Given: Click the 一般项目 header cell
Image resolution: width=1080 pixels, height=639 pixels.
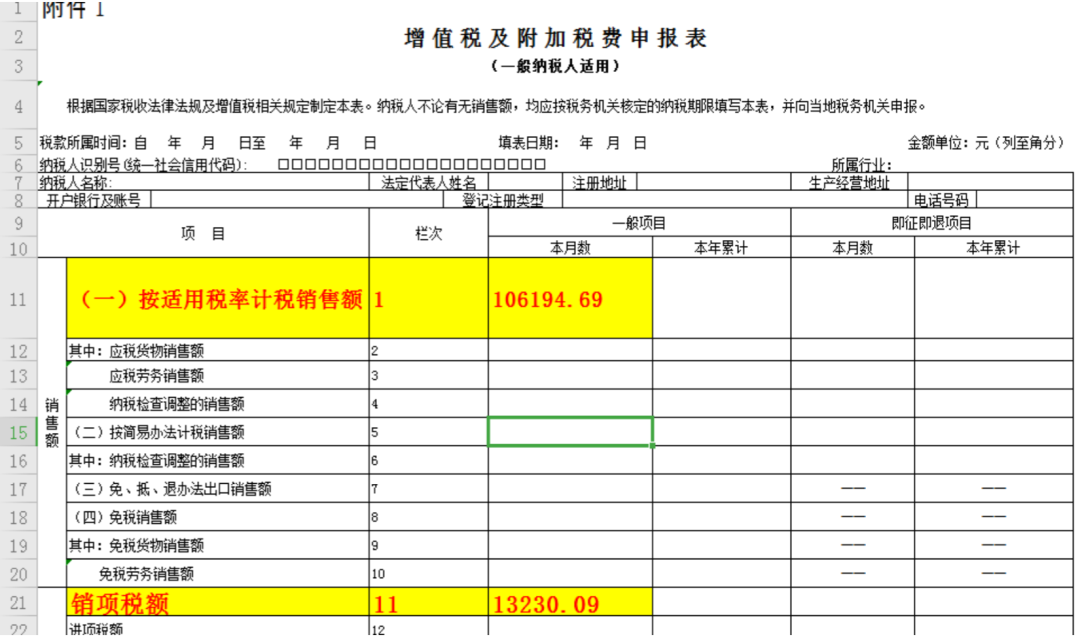Looking at the screenshot, I should 639,223.
